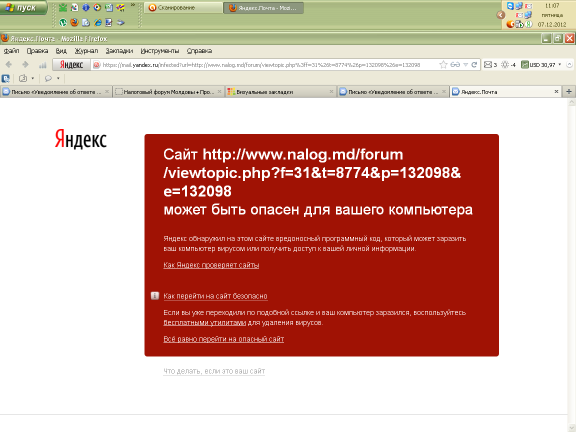Open the Закладки menu
Screen dimensions: 576x432
click(x=119, y=51)
